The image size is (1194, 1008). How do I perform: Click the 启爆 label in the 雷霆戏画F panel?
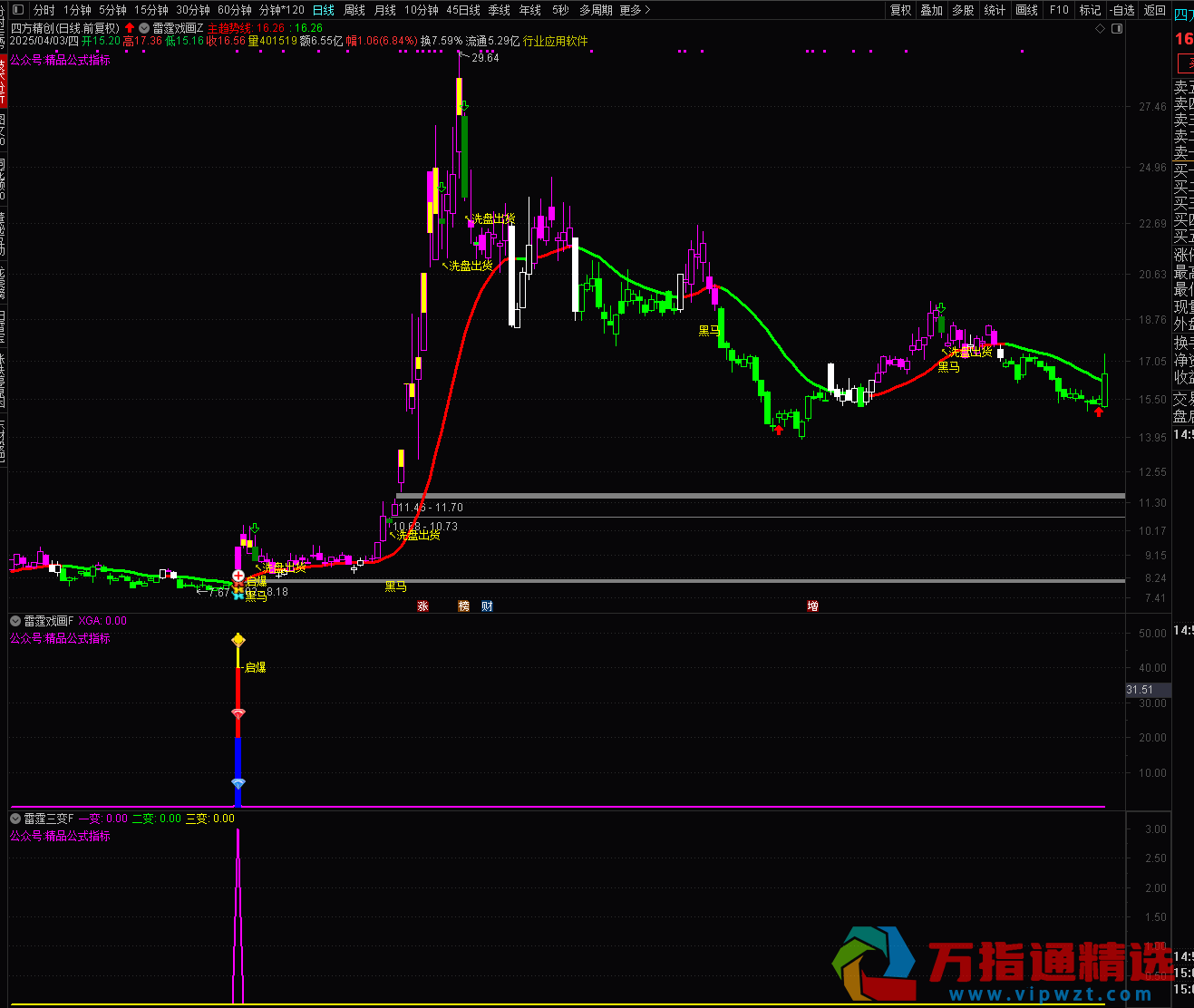coord(256,667)
